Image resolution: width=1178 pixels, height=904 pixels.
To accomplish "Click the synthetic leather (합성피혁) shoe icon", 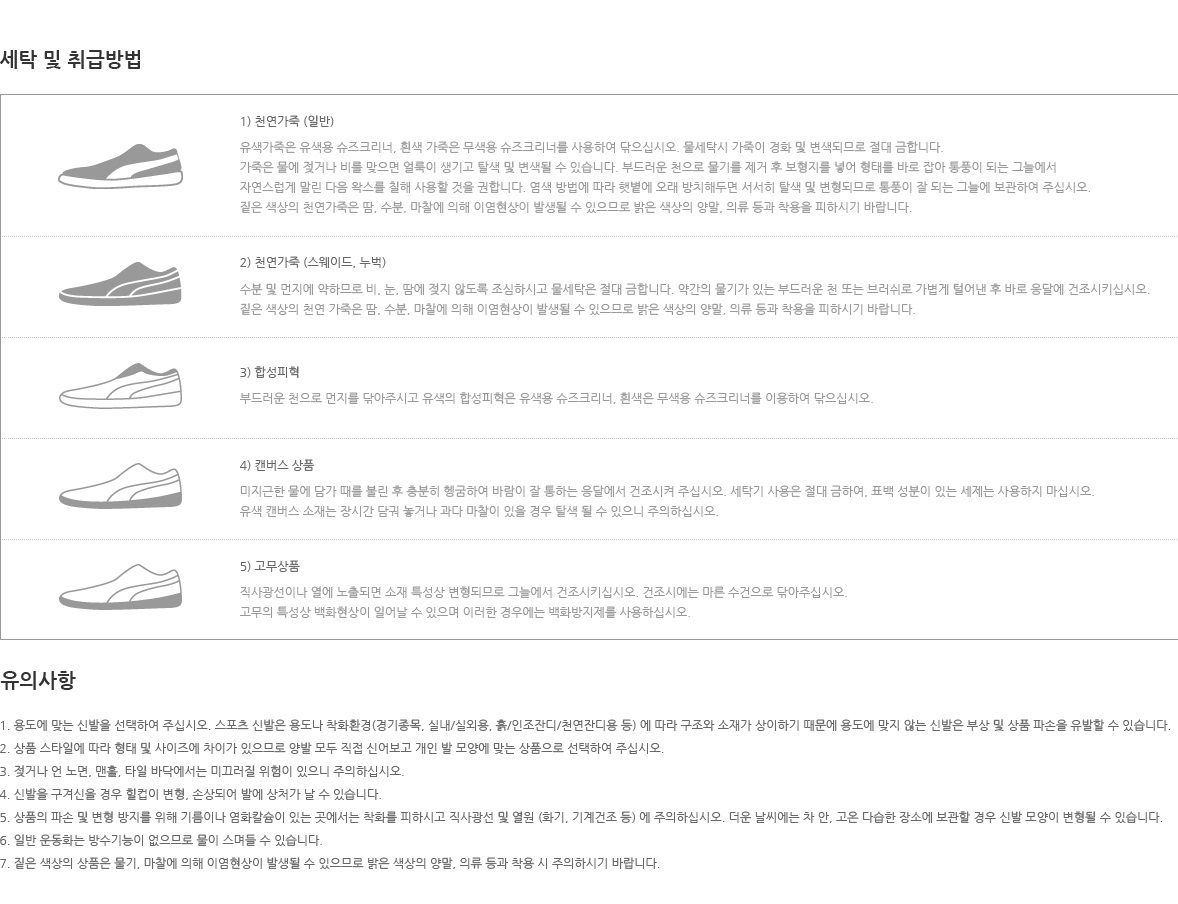I will tap(120, 386).
